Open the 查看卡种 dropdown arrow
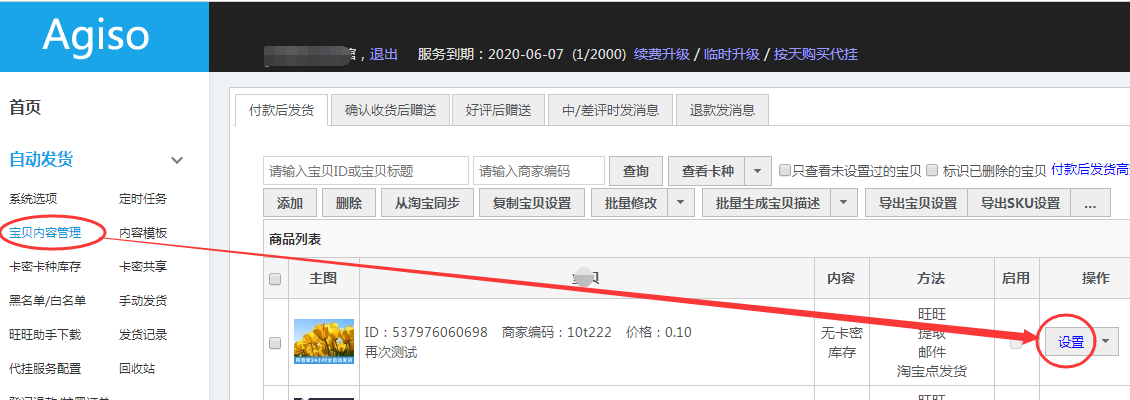1130x400 pixels. 757,171
